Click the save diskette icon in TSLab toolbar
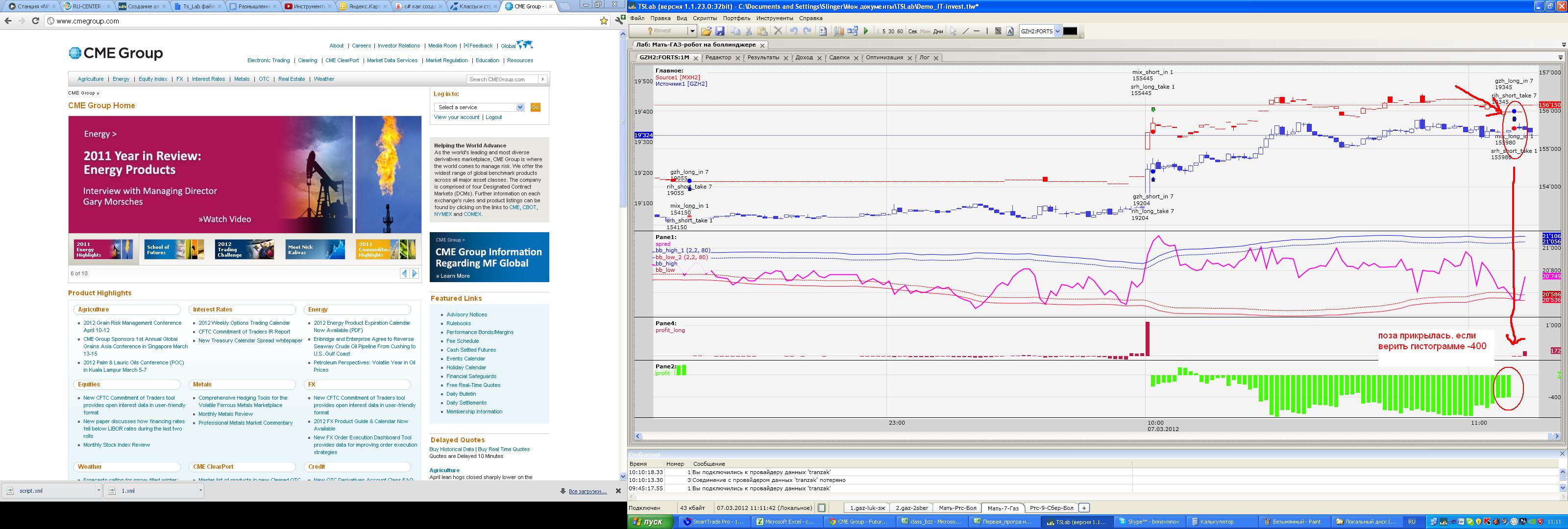Screen dimensions: 1568x529 pos(720,31)
